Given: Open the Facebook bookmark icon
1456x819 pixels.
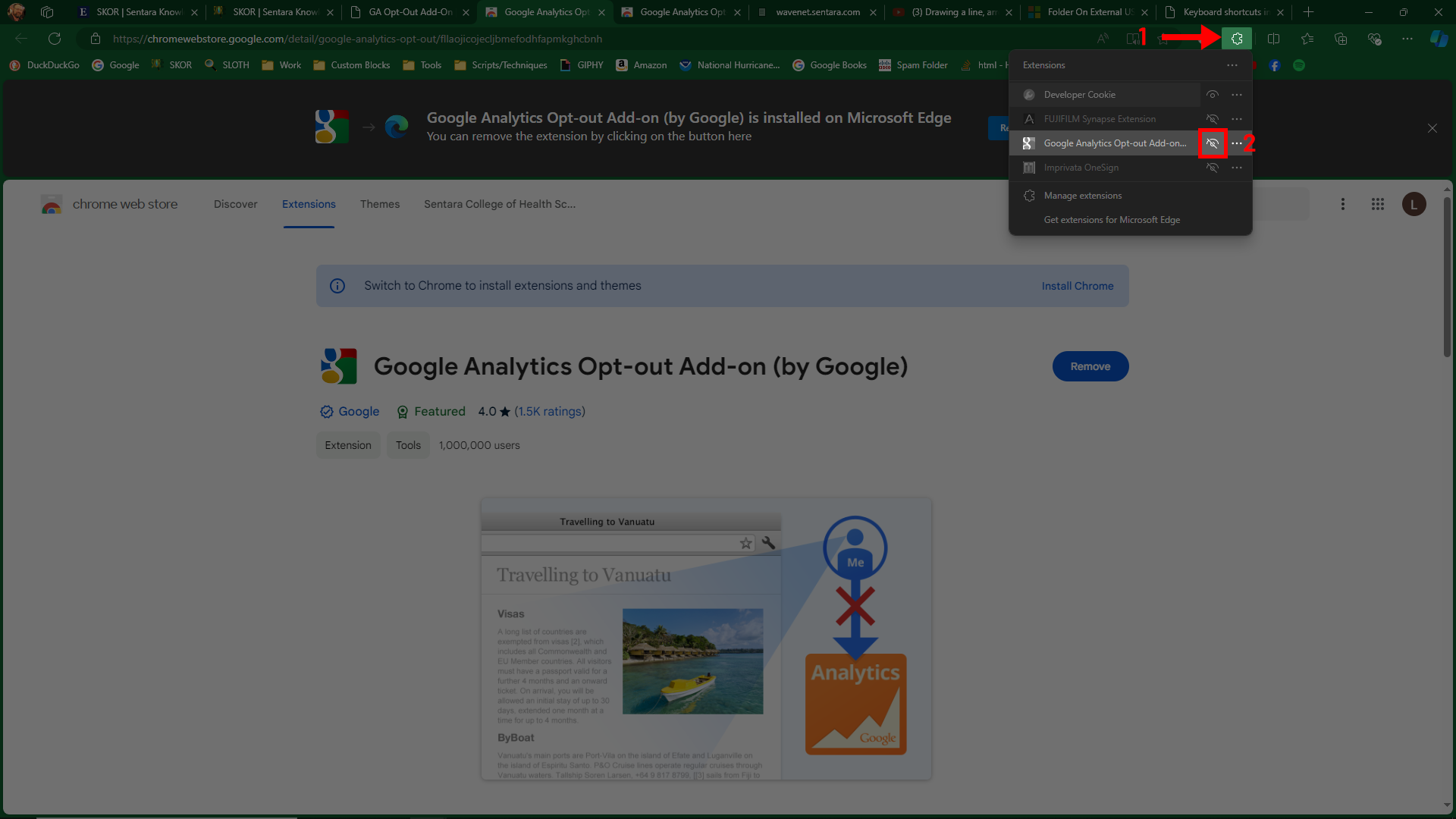Looking at the screenshot, I should point(1275,66).
